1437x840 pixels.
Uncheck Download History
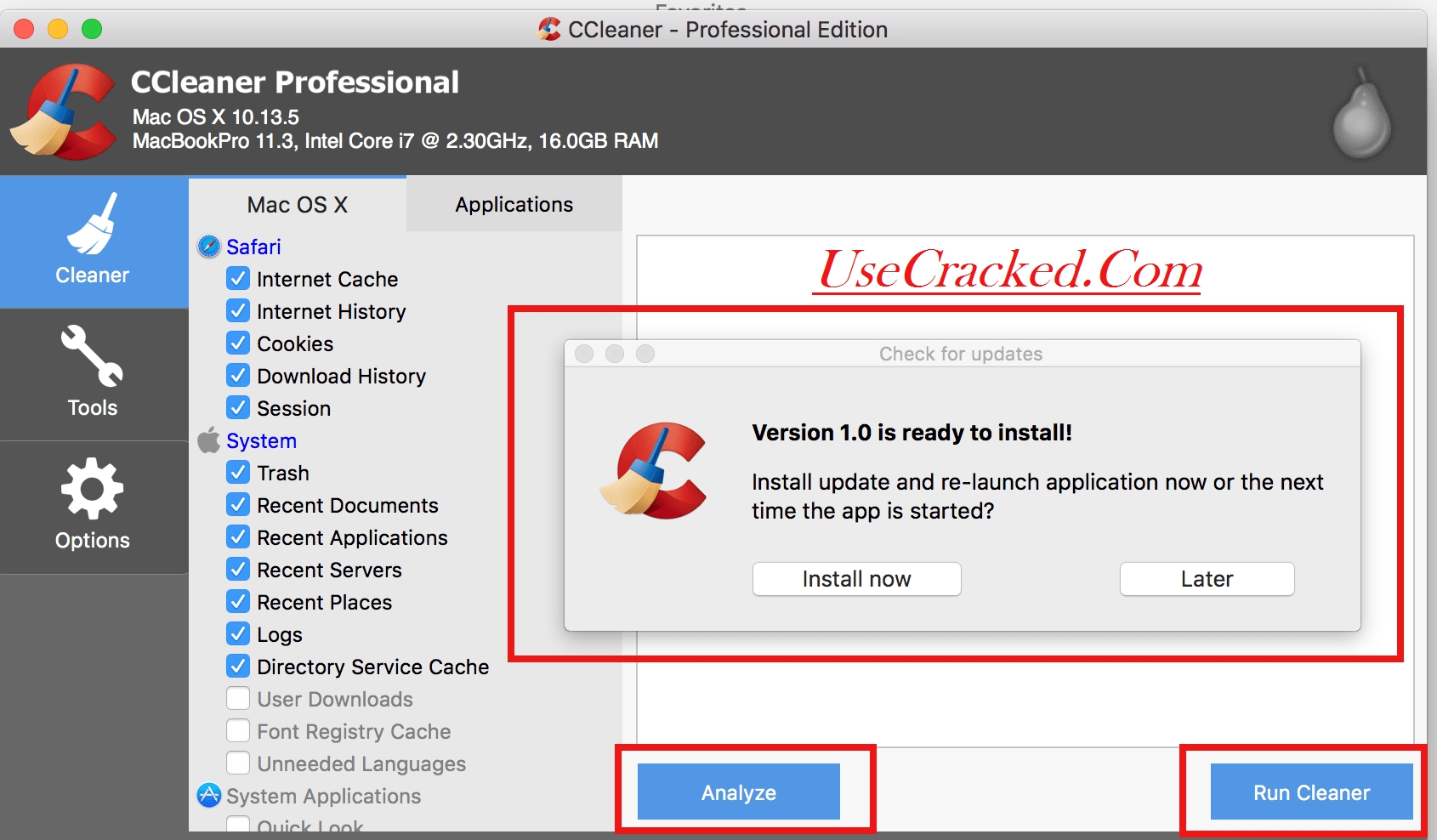click(x=238, y=375)
